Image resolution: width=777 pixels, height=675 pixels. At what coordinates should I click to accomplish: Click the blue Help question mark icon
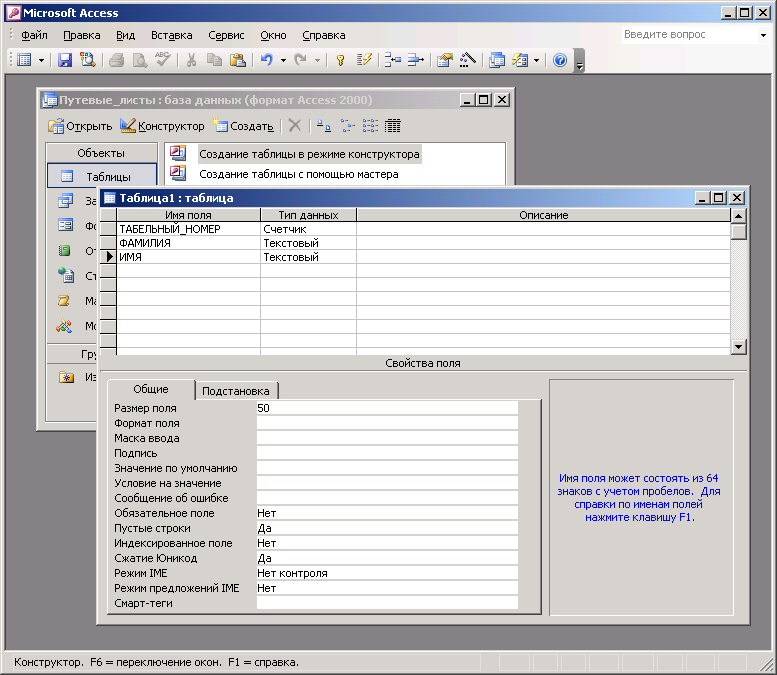click(x=560, y=60)
